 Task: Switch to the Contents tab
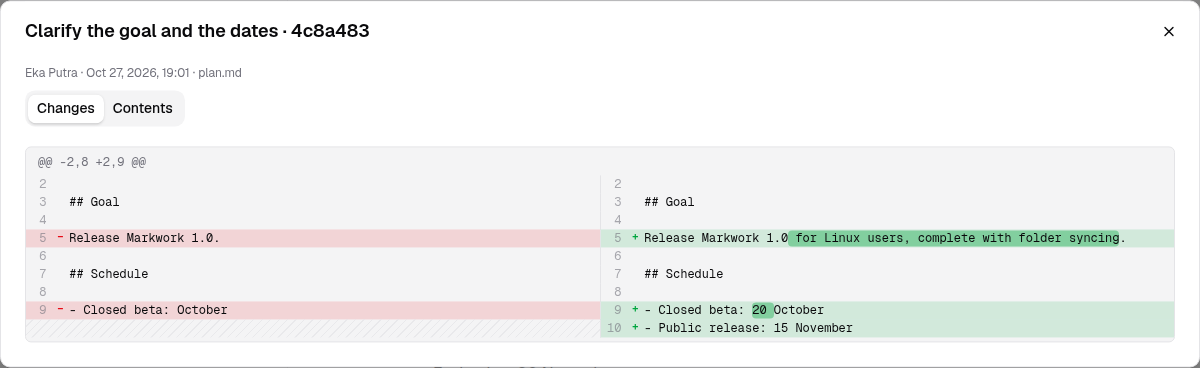tap(142, 108)
